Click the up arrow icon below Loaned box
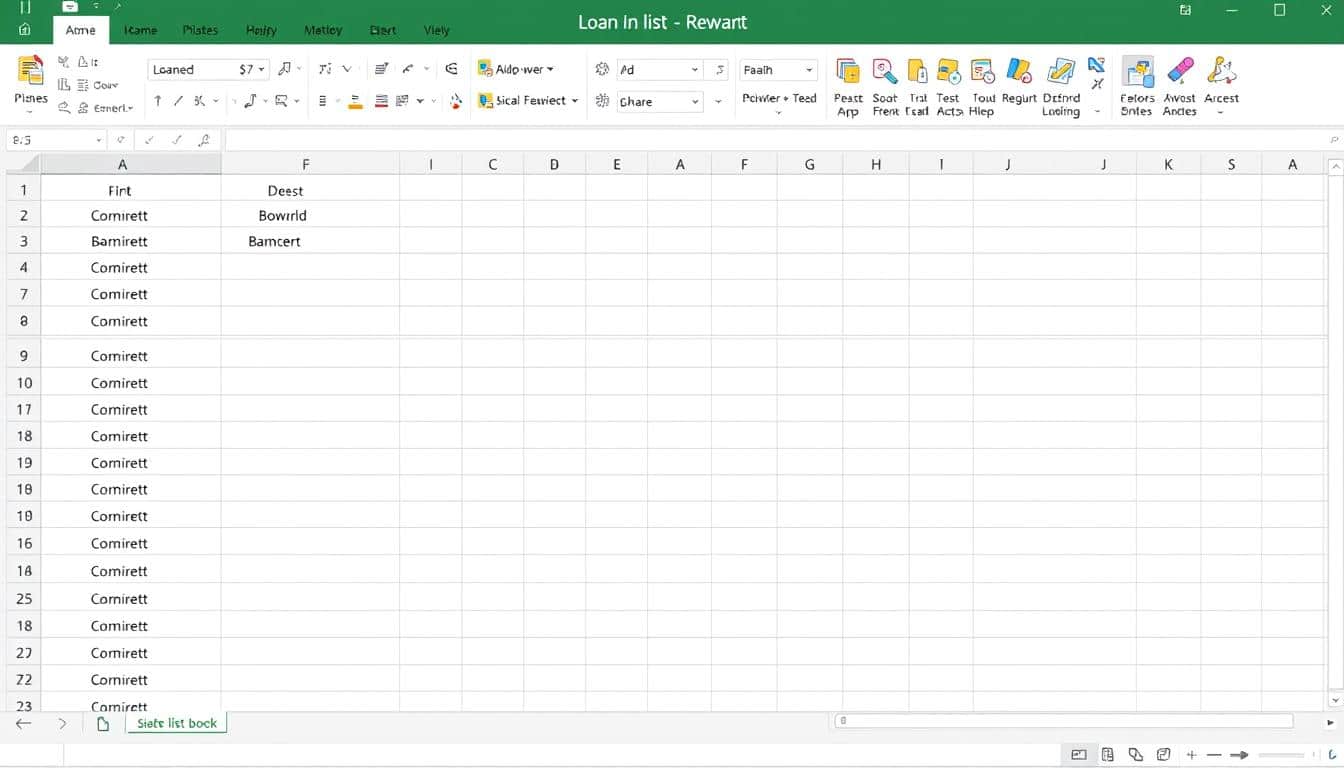Viewport: 1344px width, 768px height. click(157, 101)
